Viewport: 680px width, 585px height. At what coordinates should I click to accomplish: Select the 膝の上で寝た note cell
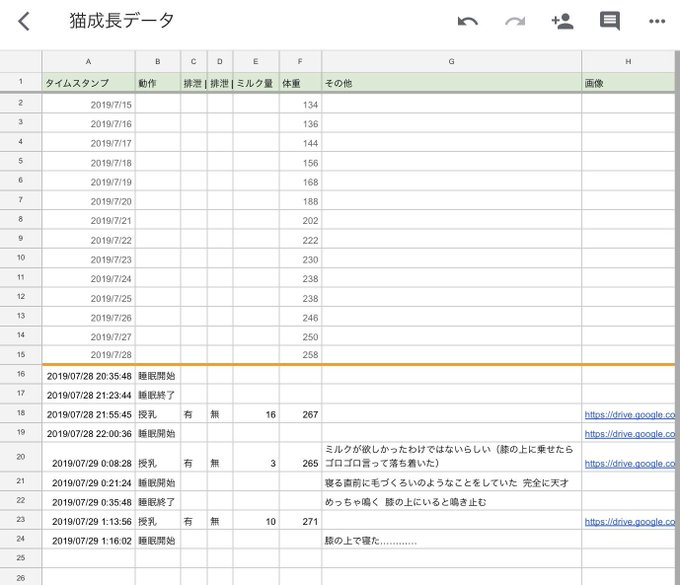coord(451,541)
